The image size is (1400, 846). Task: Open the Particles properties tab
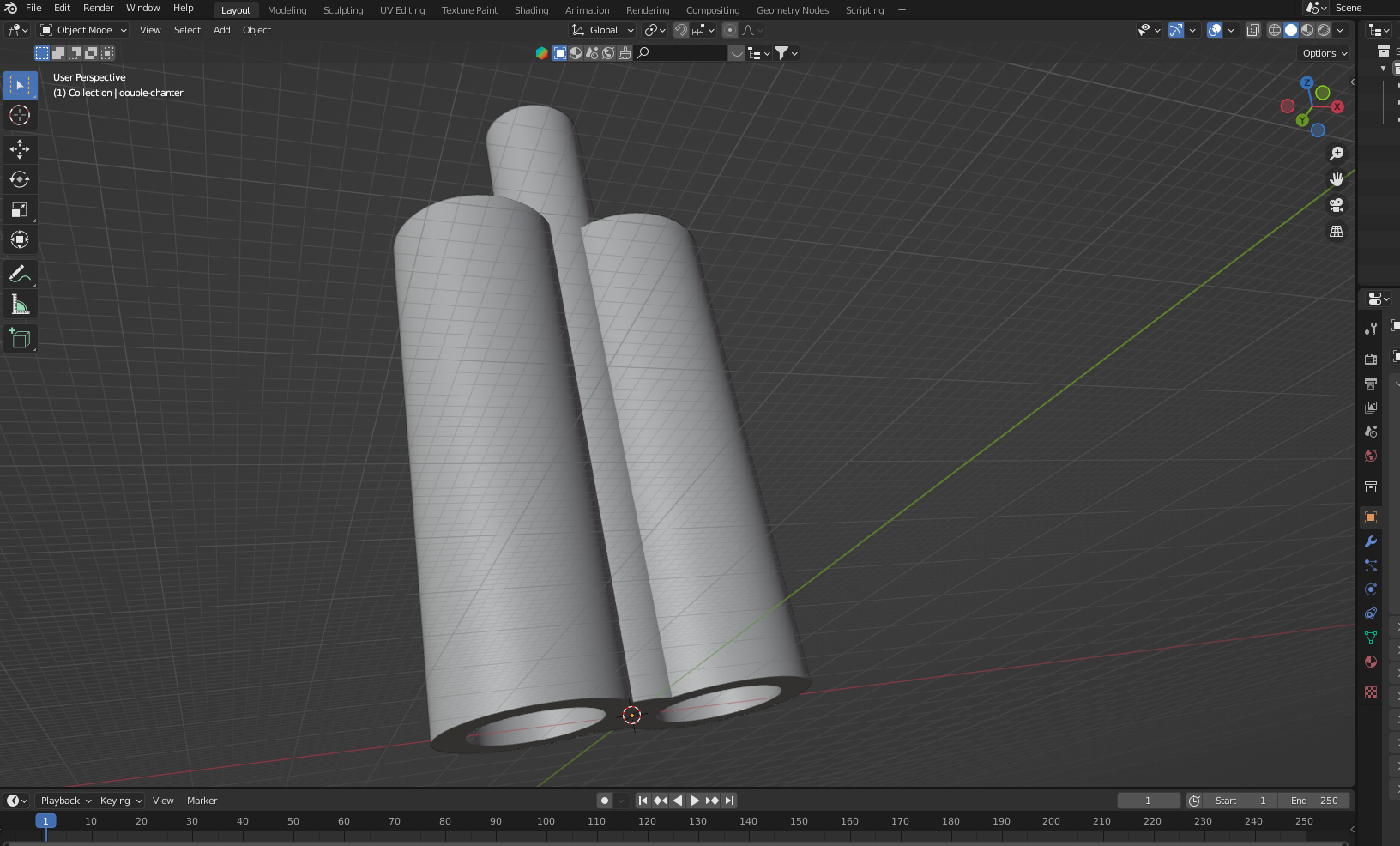tap(1371, 565)
